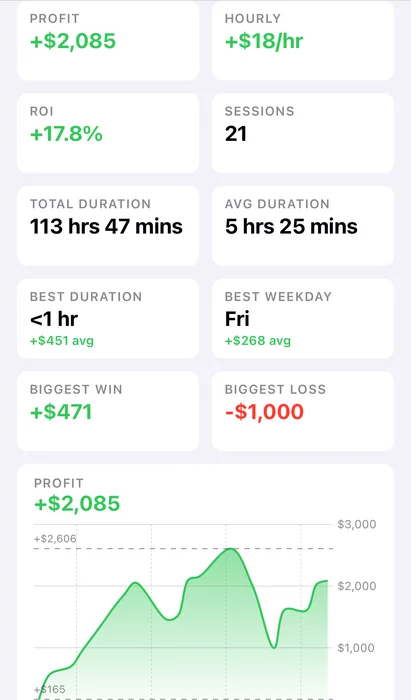Tap the Hourly +$18/hr card
Viewport: 411px width, 700px height.
coord(303,41)
